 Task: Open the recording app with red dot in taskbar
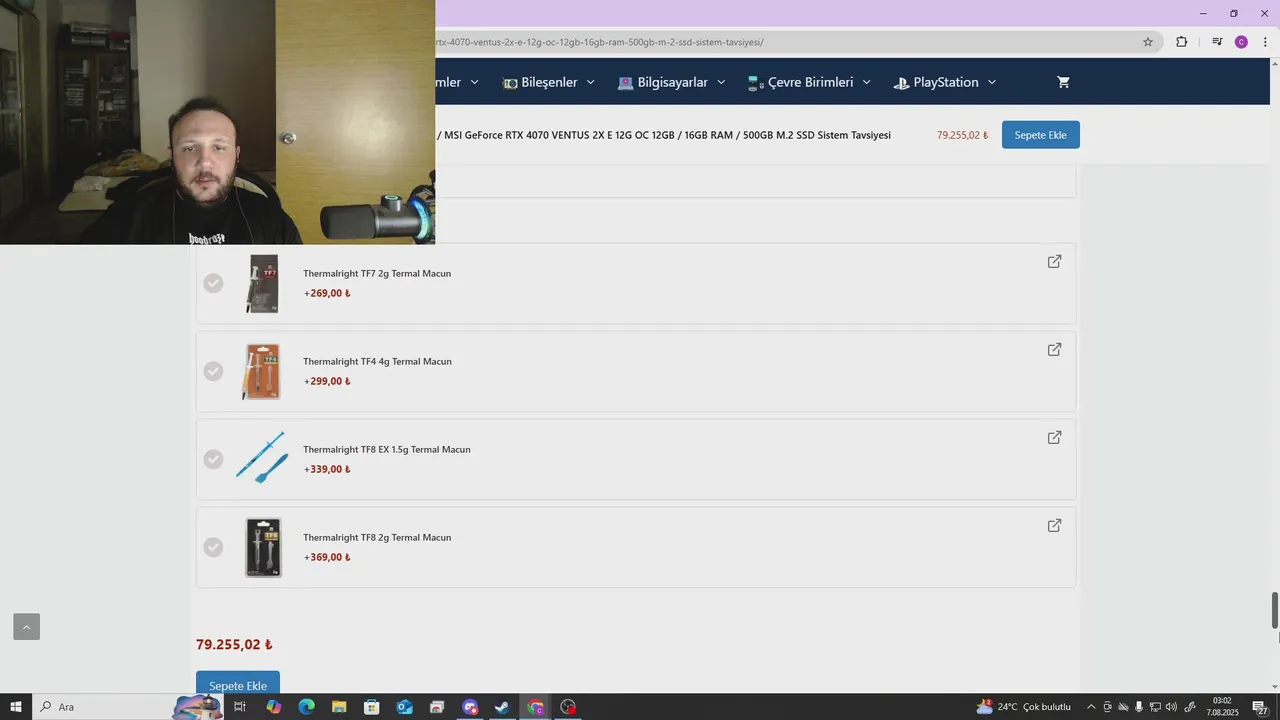(x=568, y=707)
